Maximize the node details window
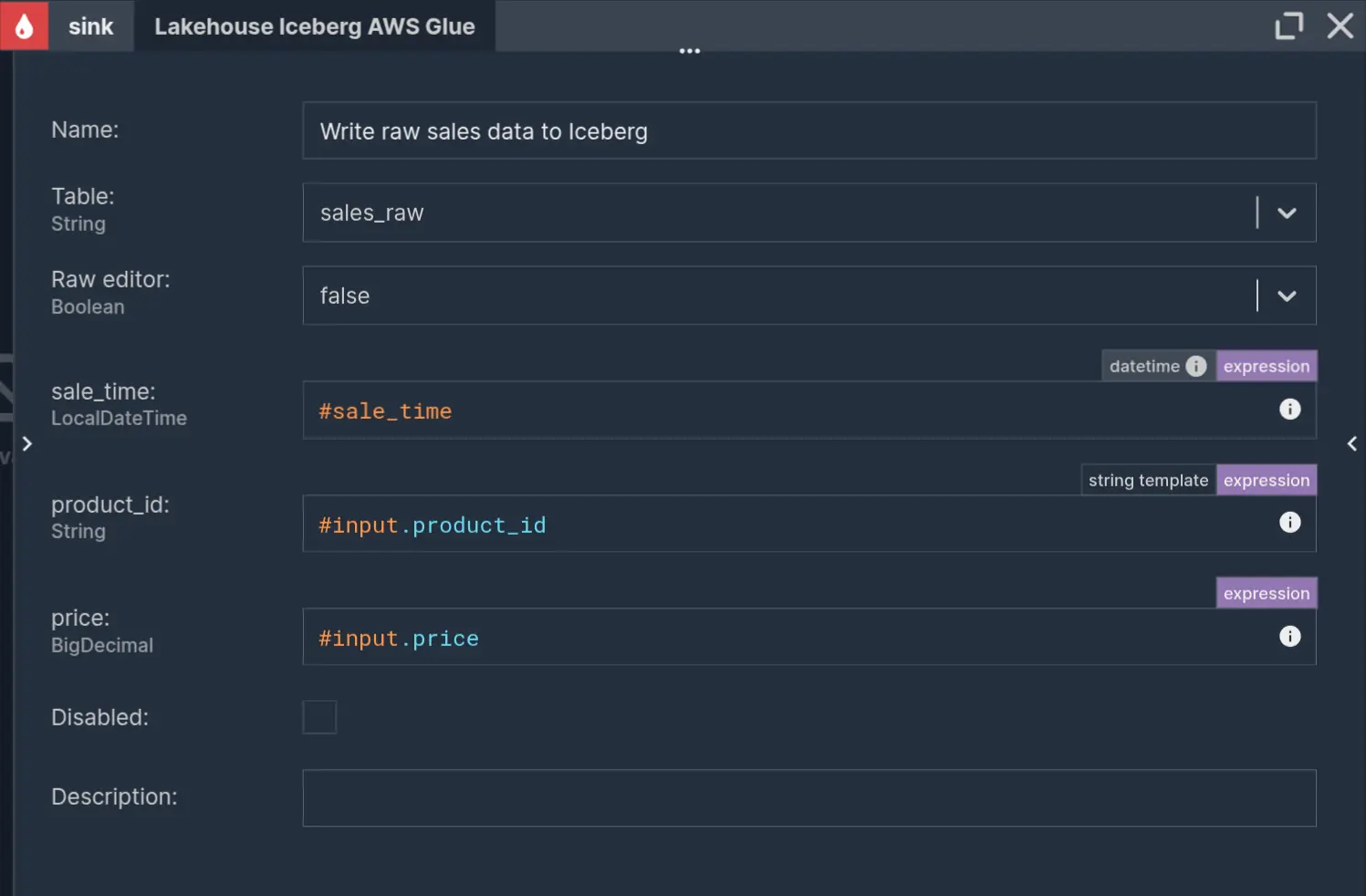This screenshot has height=896, width=1366. tap(1288, 26)
